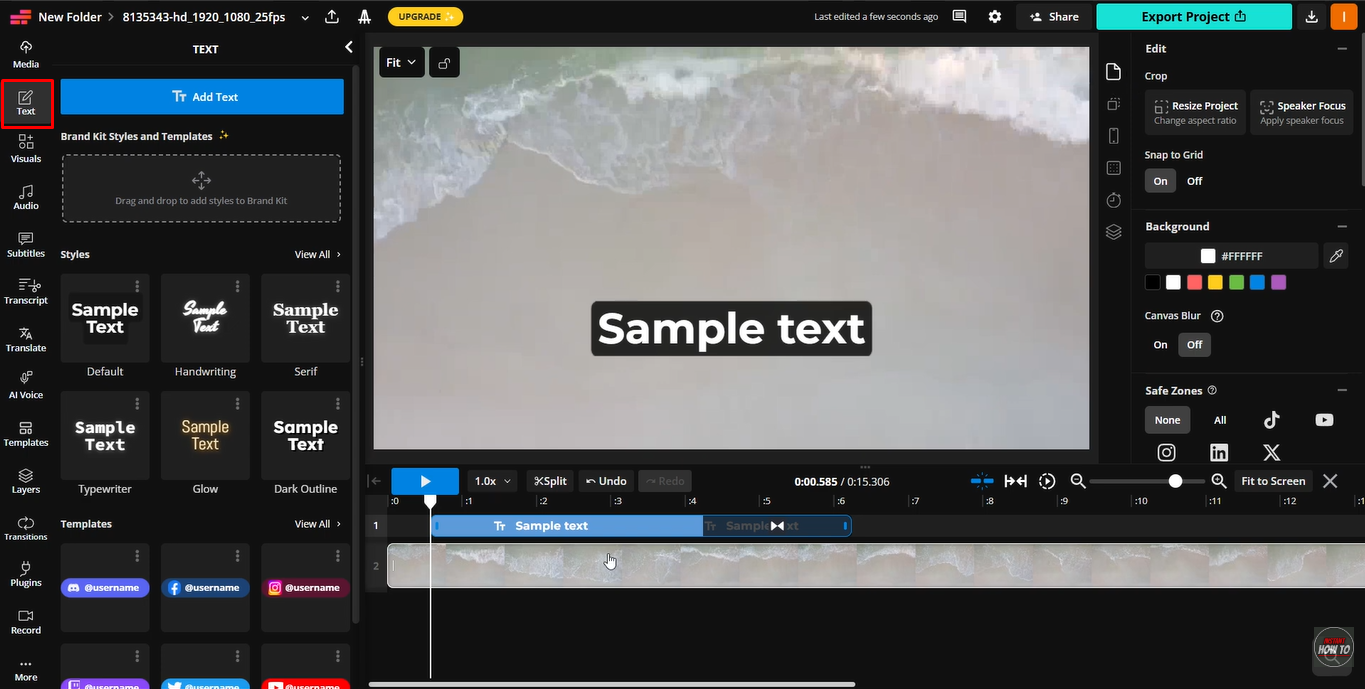The image size is (1365, 689).
Task: Open the 1.0x playback speed dropdown
Action: (x=491, y=480)
